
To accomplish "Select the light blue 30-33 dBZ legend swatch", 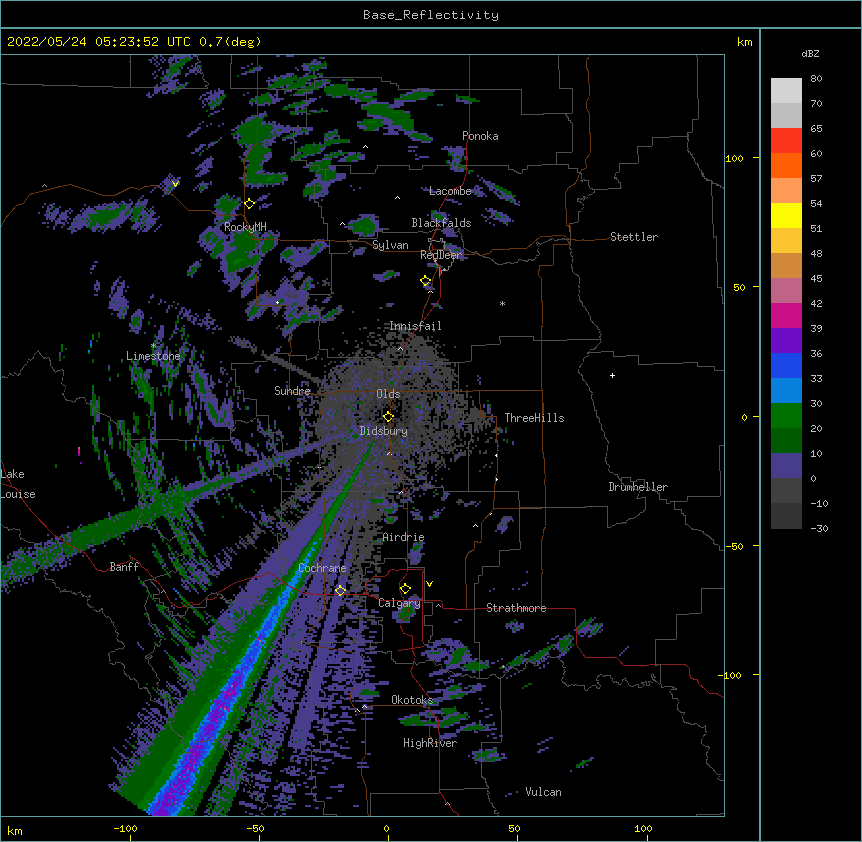I will pyautogui.click(x=786, y=391).
